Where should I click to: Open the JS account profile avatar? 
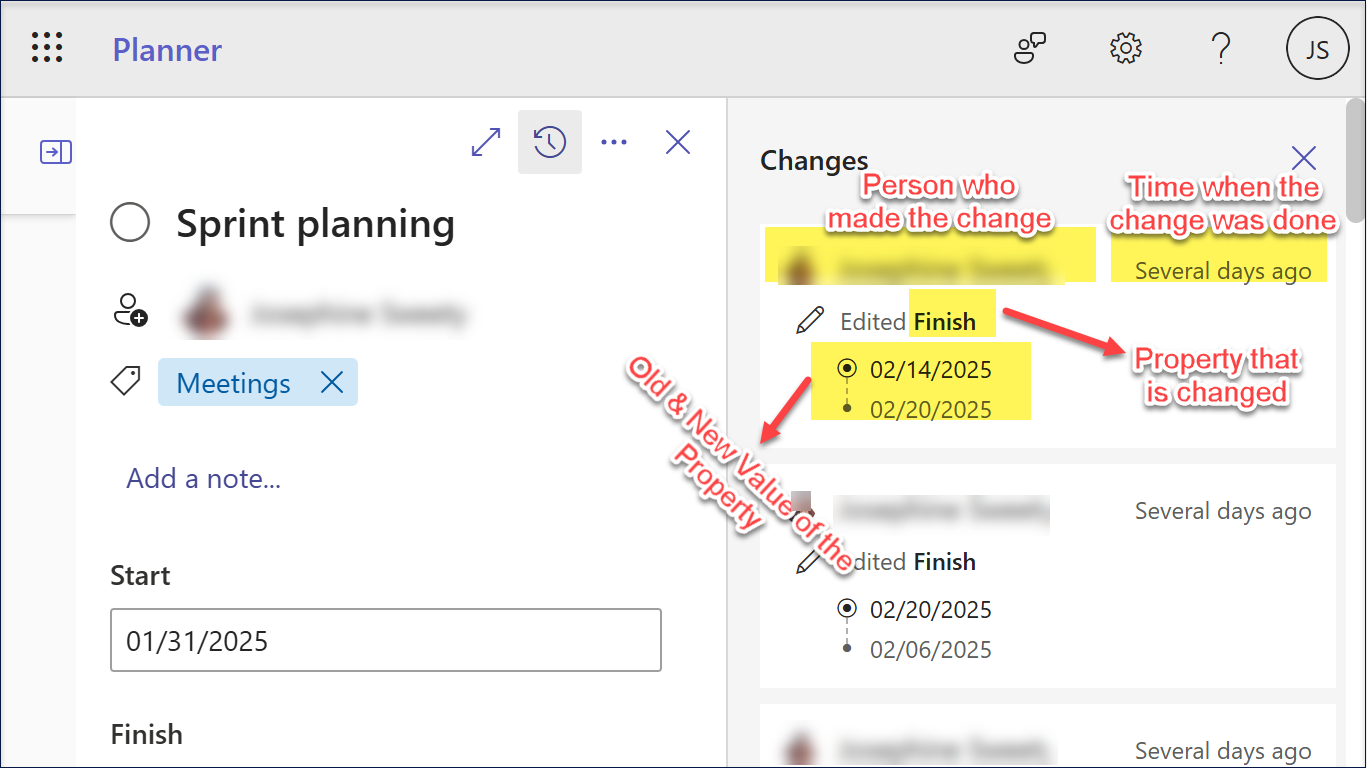[1317, 49]
